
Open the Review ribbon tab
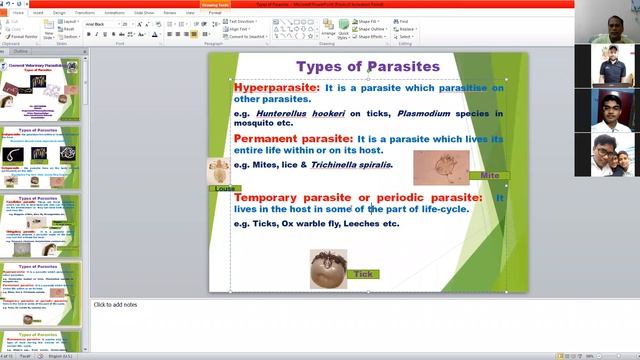pos(170,13)
